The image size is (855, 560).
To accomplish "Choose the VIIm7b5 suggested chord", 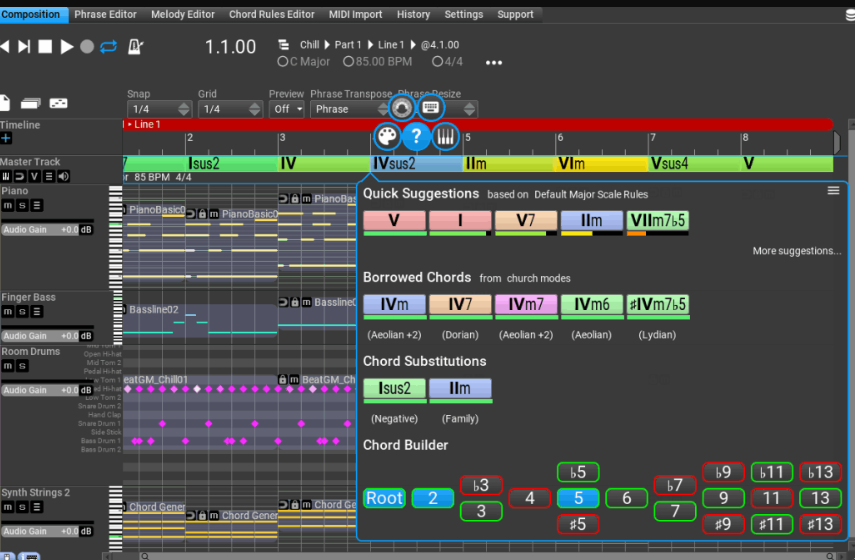I will (x=658, y=222).
